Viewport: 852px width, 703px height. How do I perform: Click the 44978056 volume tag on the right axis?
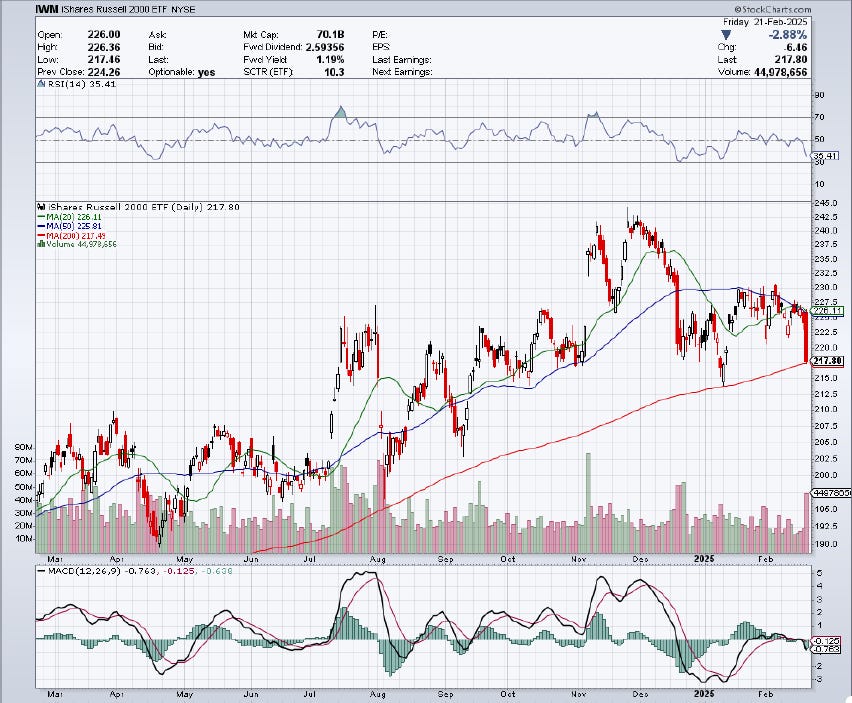tap(831, 493)
